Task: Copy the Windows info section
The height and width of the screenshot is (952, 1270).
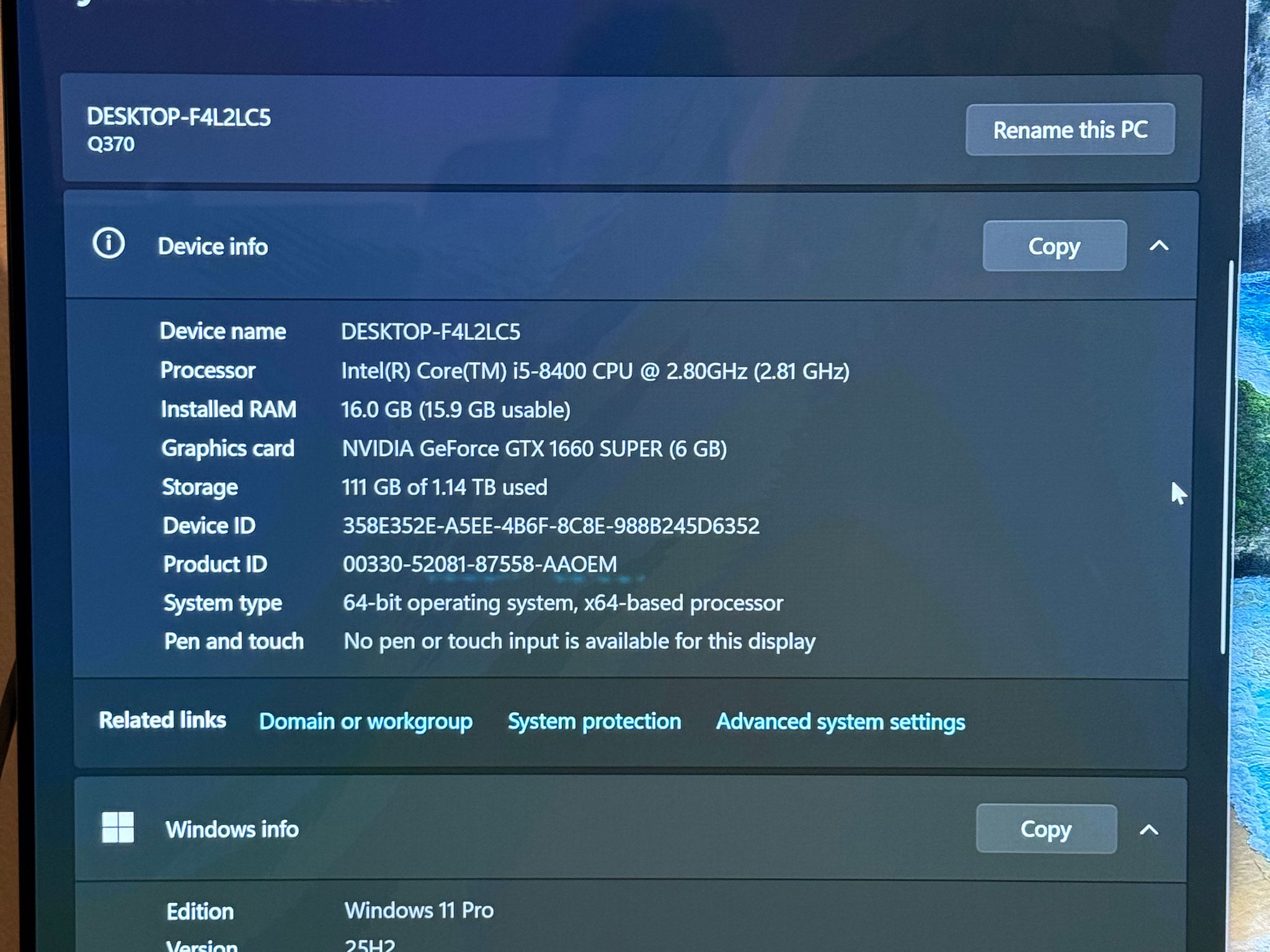Action: click(1046, 829)
